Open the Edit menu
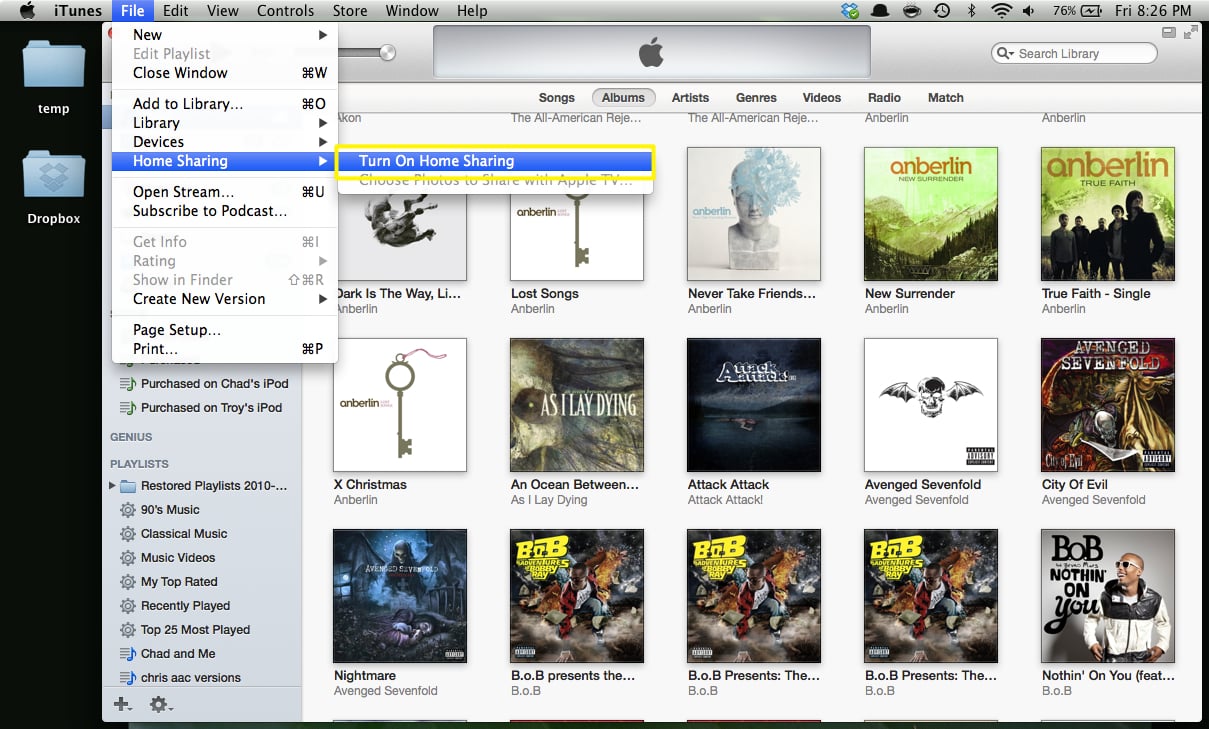 (176, 11)
